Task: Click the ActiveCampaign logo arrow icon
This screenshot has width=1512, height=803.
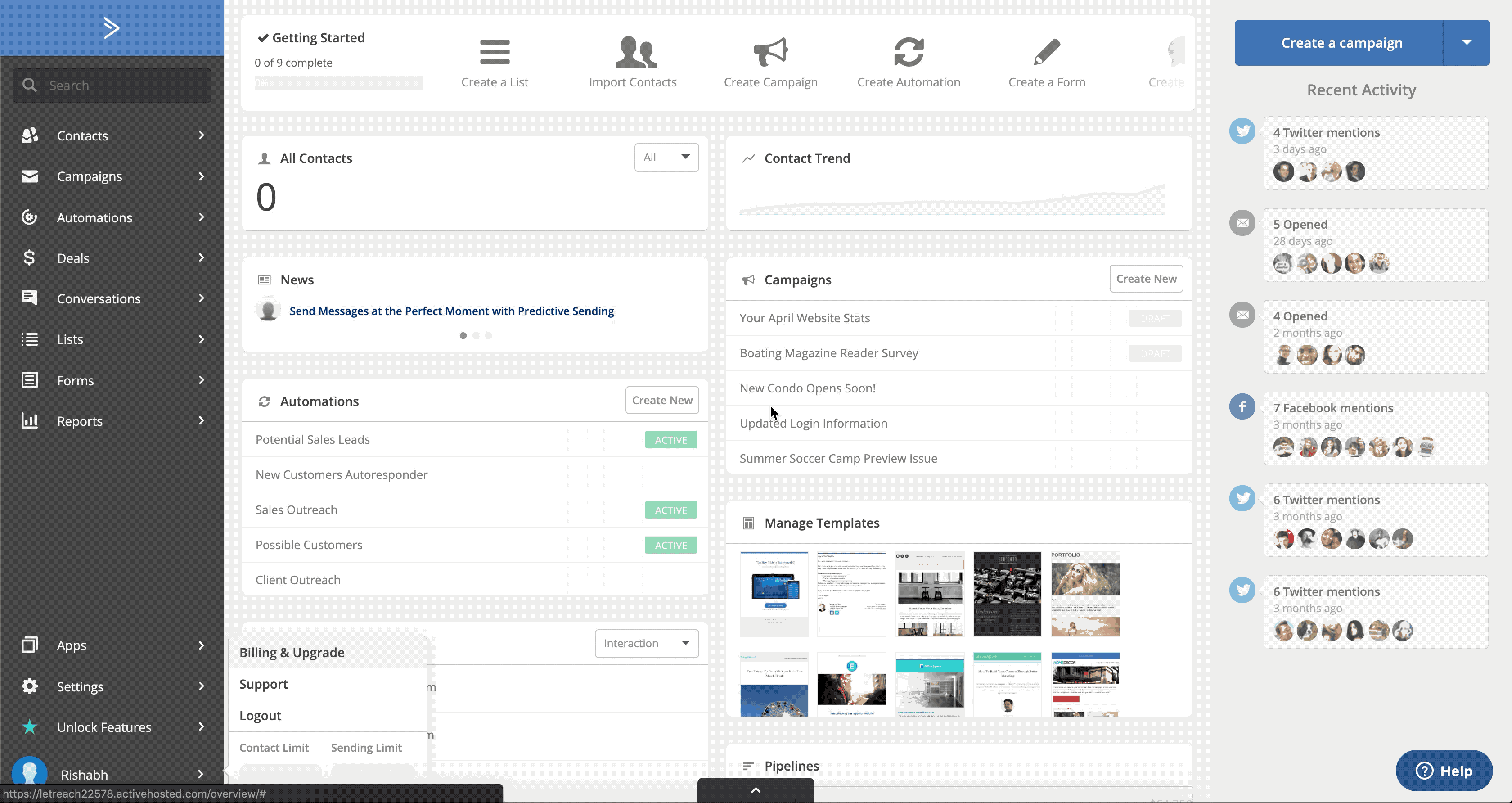Action: 112,27
